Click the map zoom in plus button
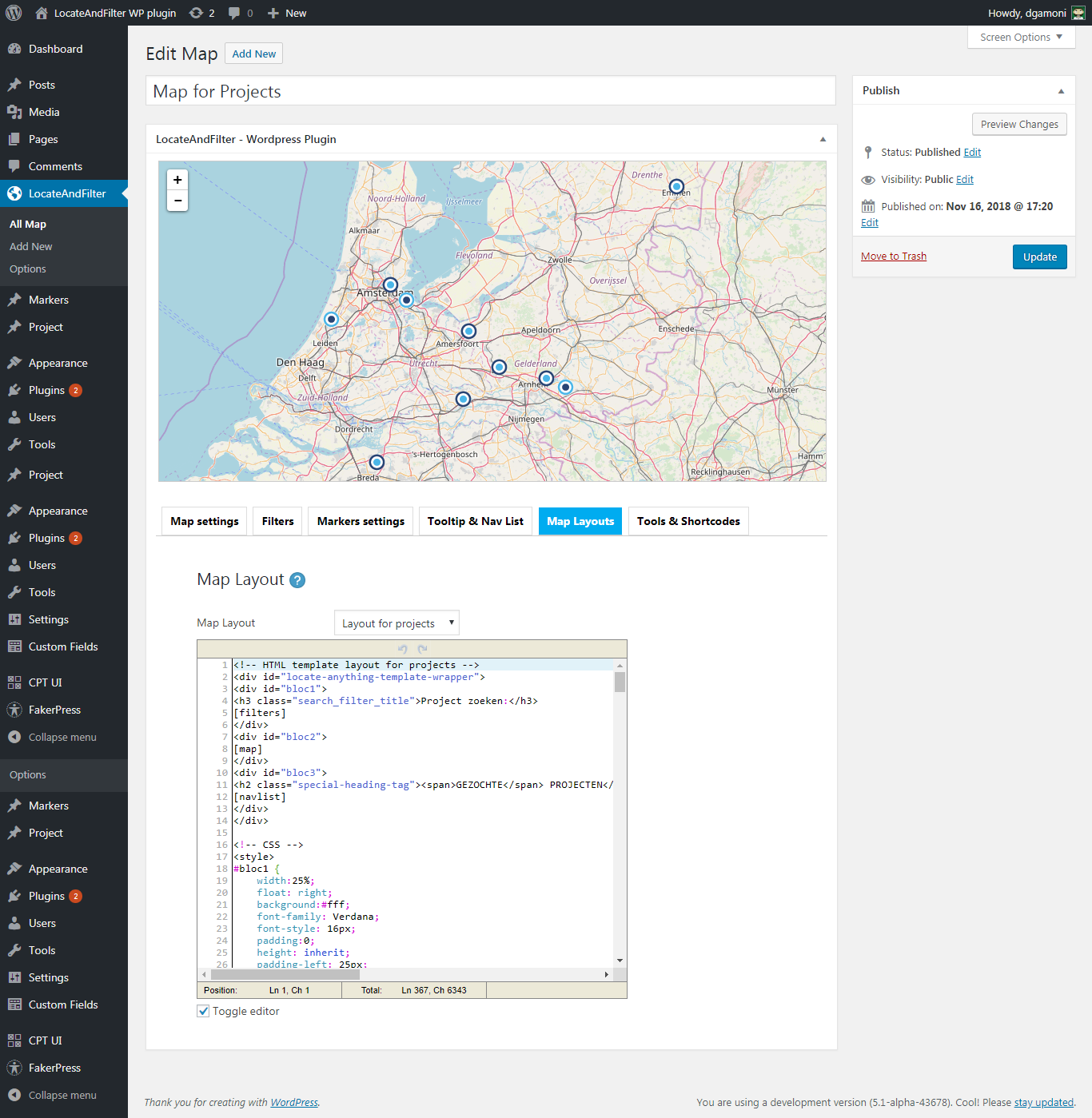Image resolution: width=1092 pixels, height=1118 pixels. [177, 180]
